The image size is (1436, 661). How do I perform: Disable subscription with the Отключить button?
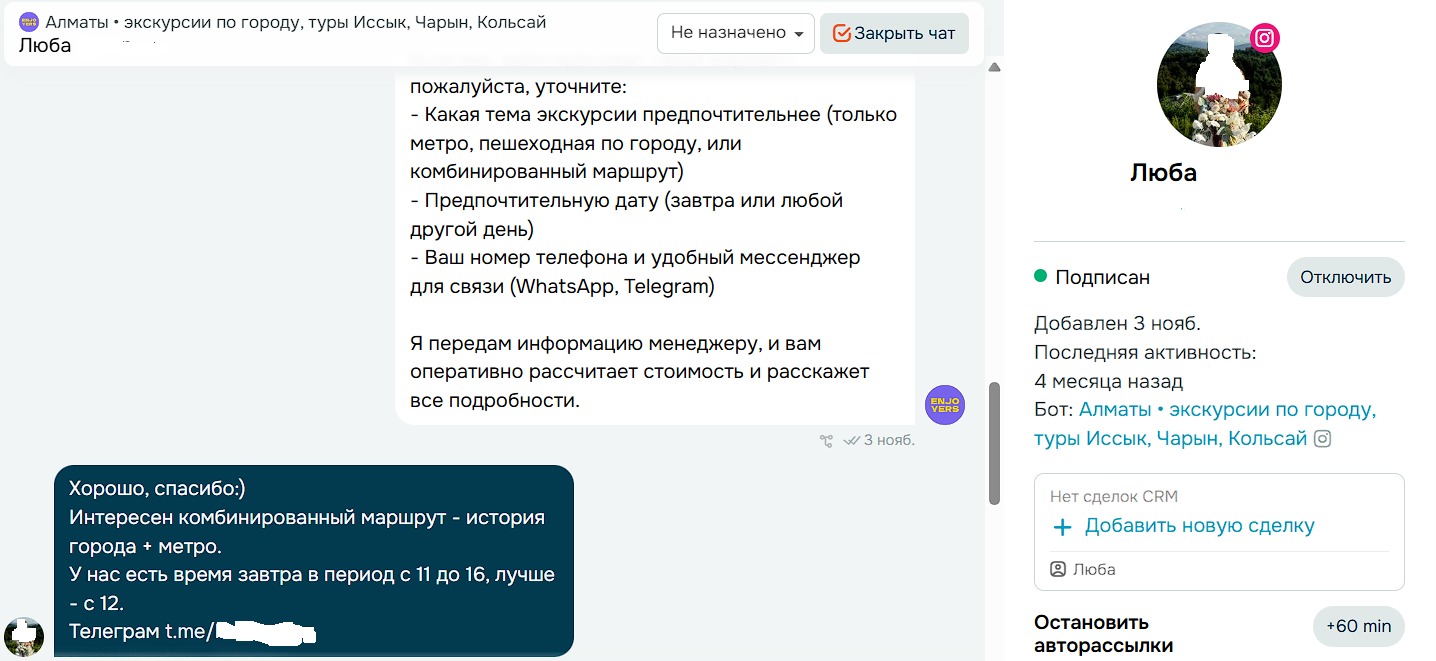pos(1345,277)
